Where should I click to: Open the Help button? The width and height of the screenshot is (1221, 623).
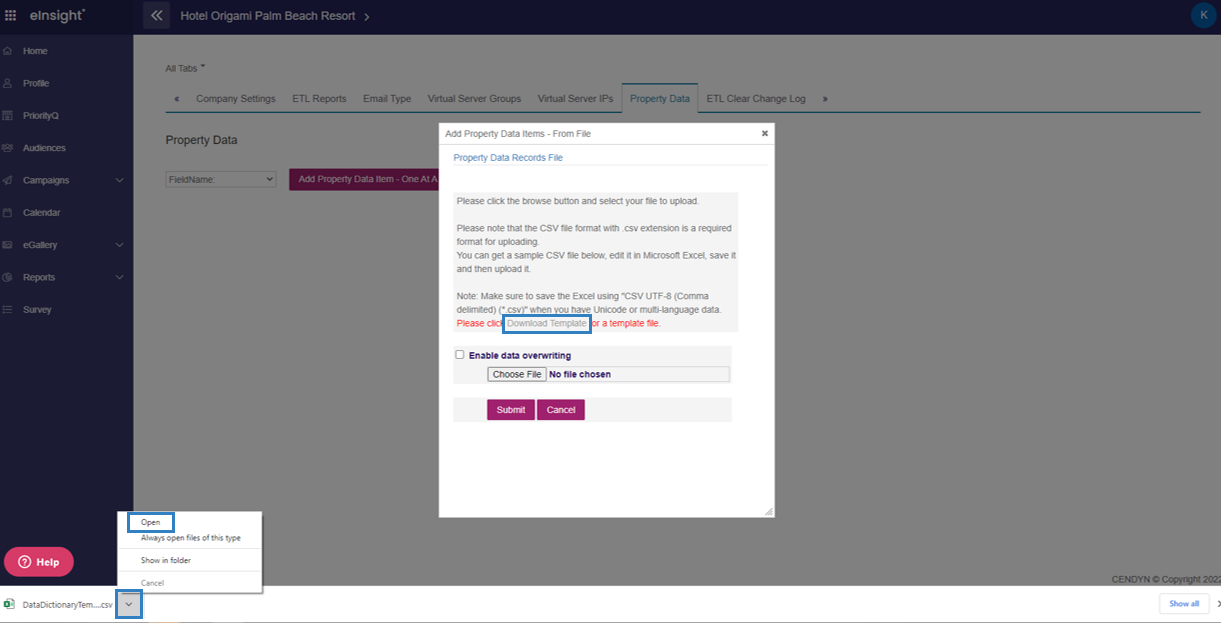point(39,562)
